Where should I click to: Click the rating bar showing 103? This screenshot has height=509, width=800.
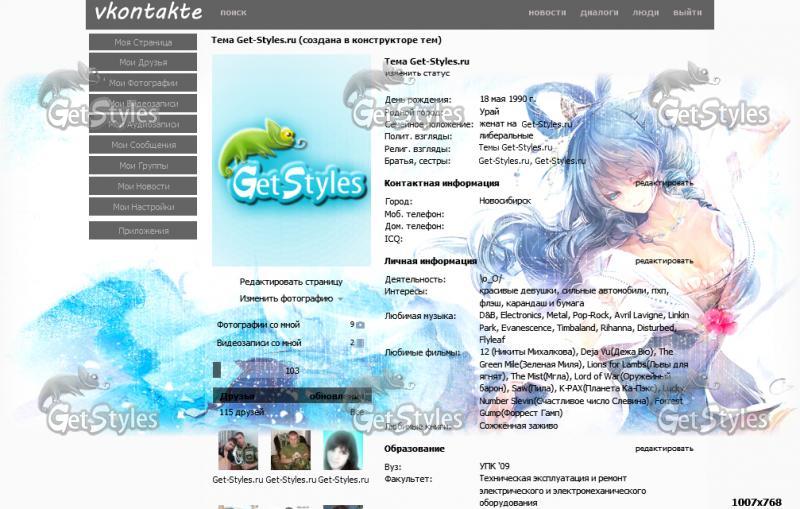pyautogui.click(x=291, y=370)
